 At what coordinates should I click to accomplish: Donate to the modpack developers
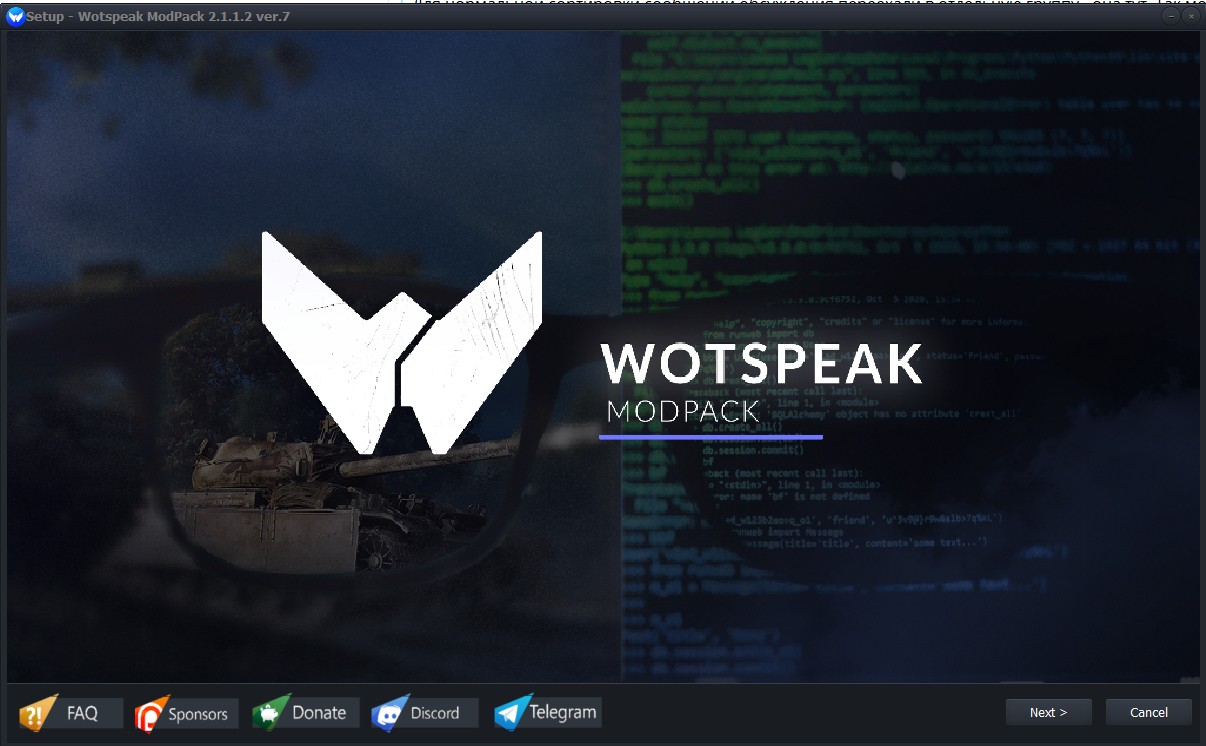(305, 712)
